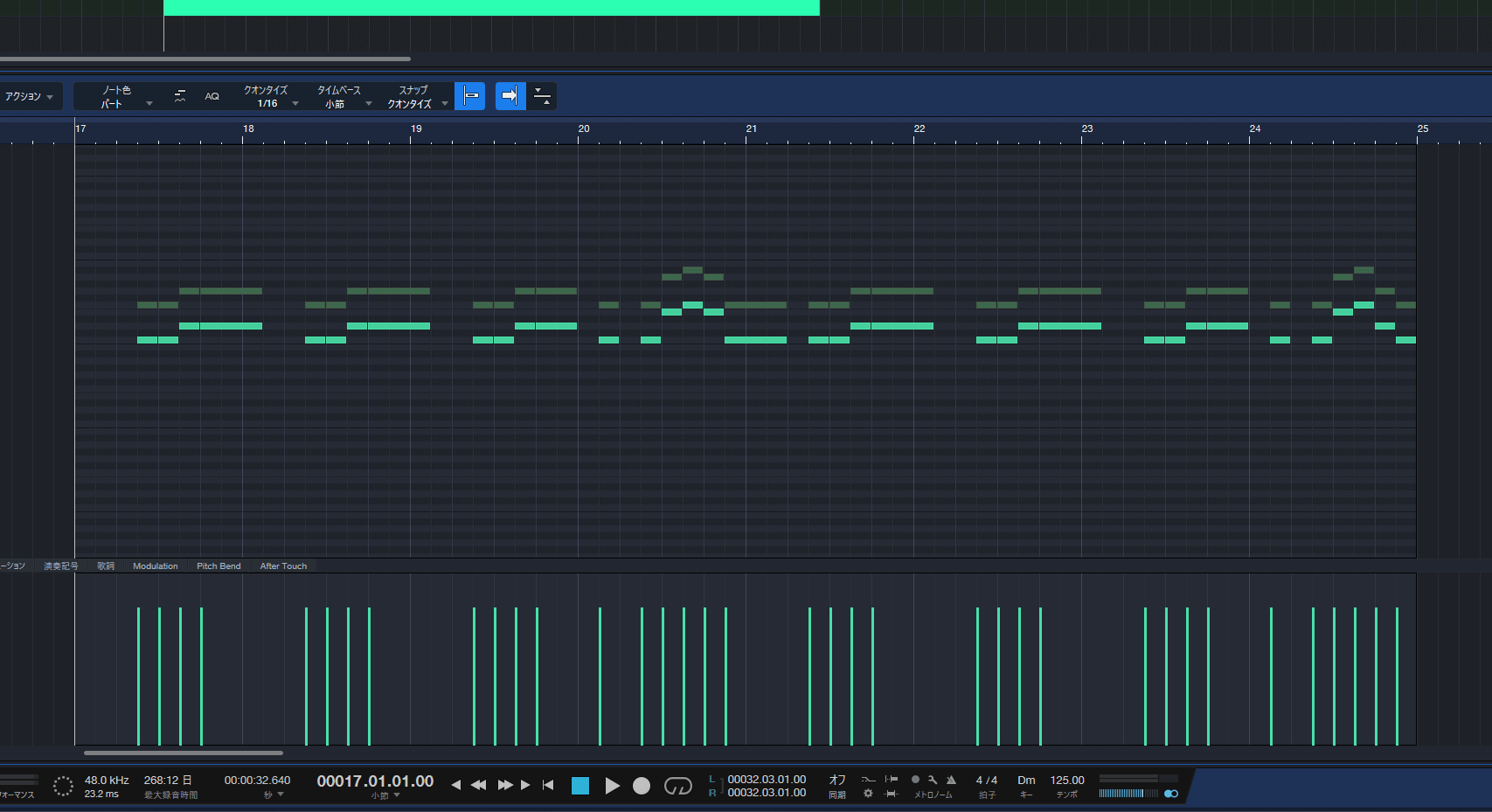Click the 4 / 4 time signature

tap(987, 781)
